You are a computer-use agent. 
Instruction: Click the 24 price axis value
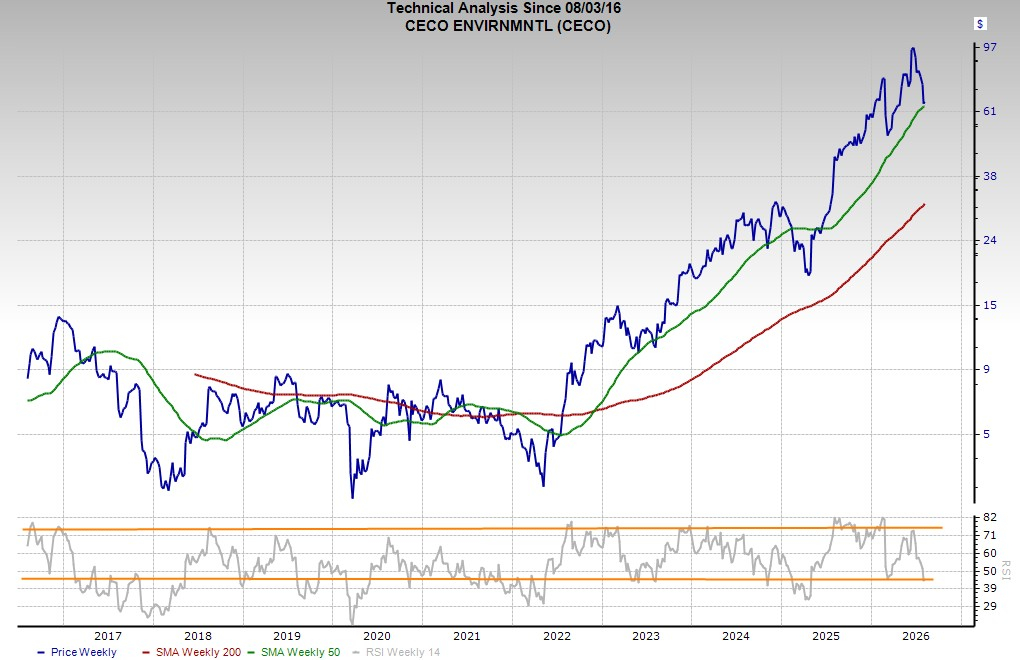click(989, 241)
